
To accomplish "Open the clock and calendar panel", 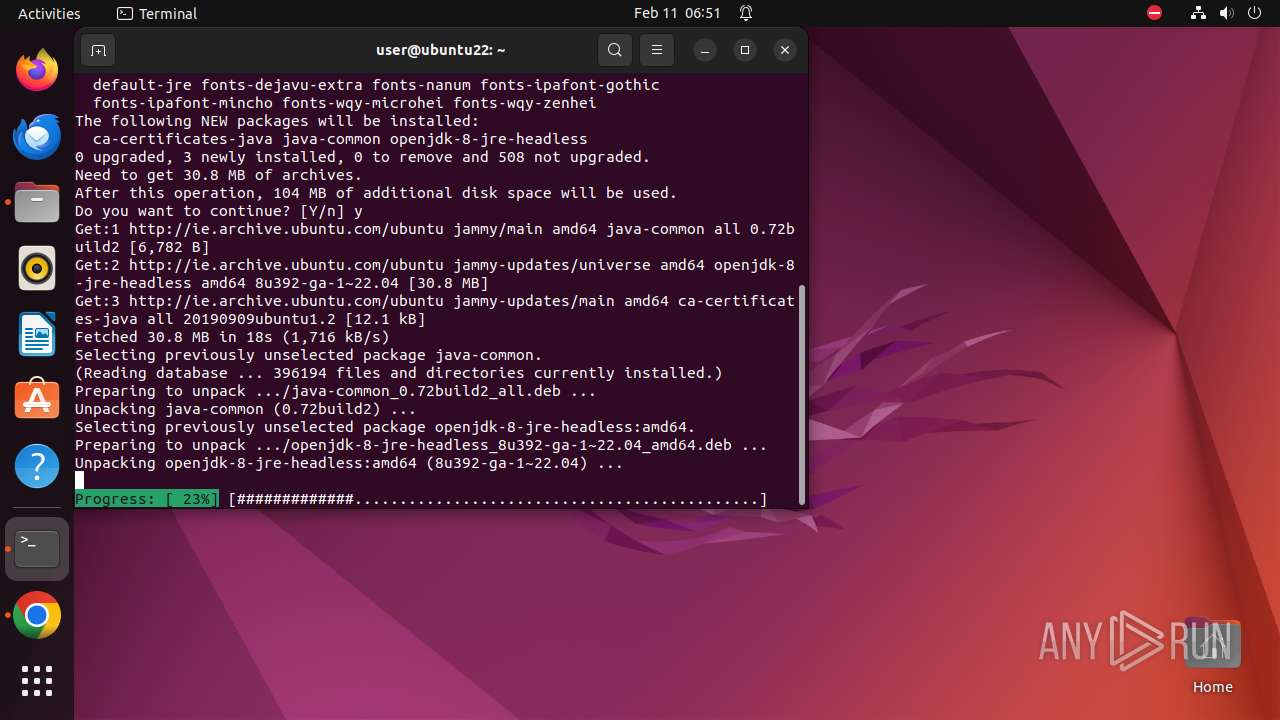I will [677, 13].
